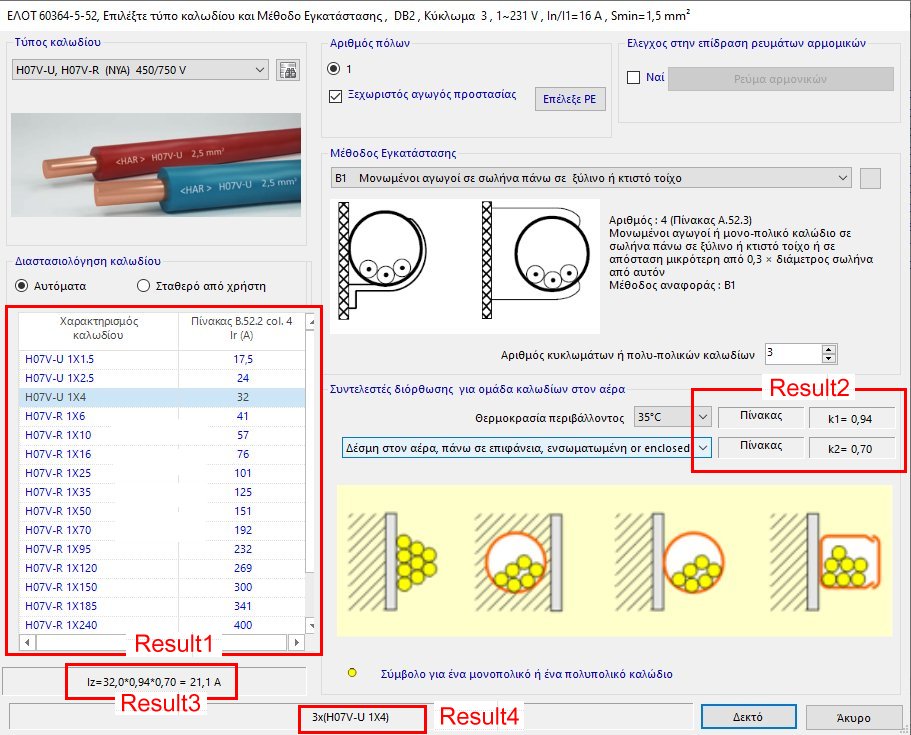
Task: Click 3x(H07V-U 1X4) result text
Action: [350, 718]
